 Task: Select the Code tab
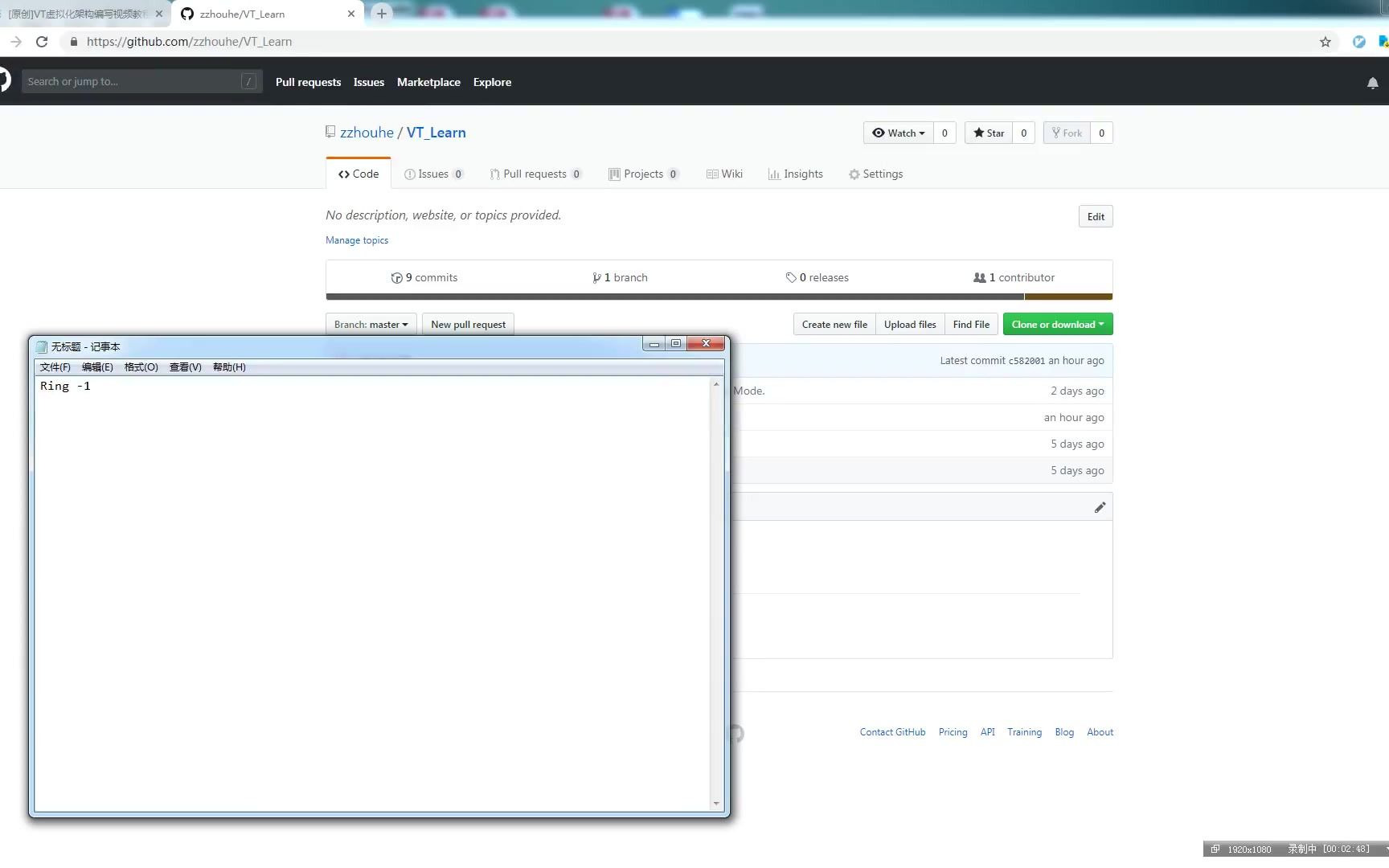[x=359, y=174]
